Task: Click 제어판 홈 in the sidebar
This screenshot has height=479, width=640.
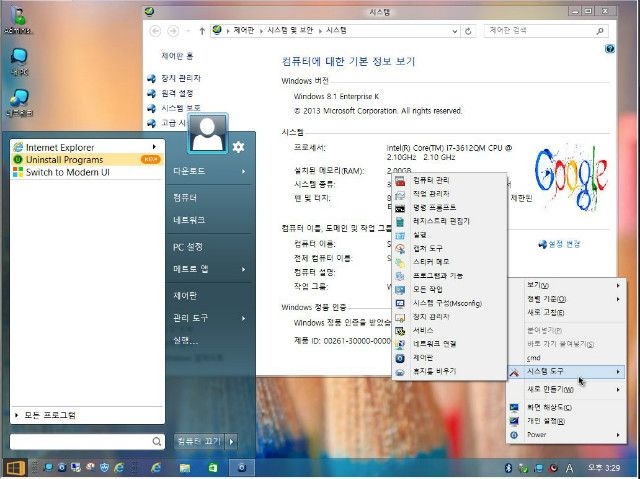Action: pos(177,56)
